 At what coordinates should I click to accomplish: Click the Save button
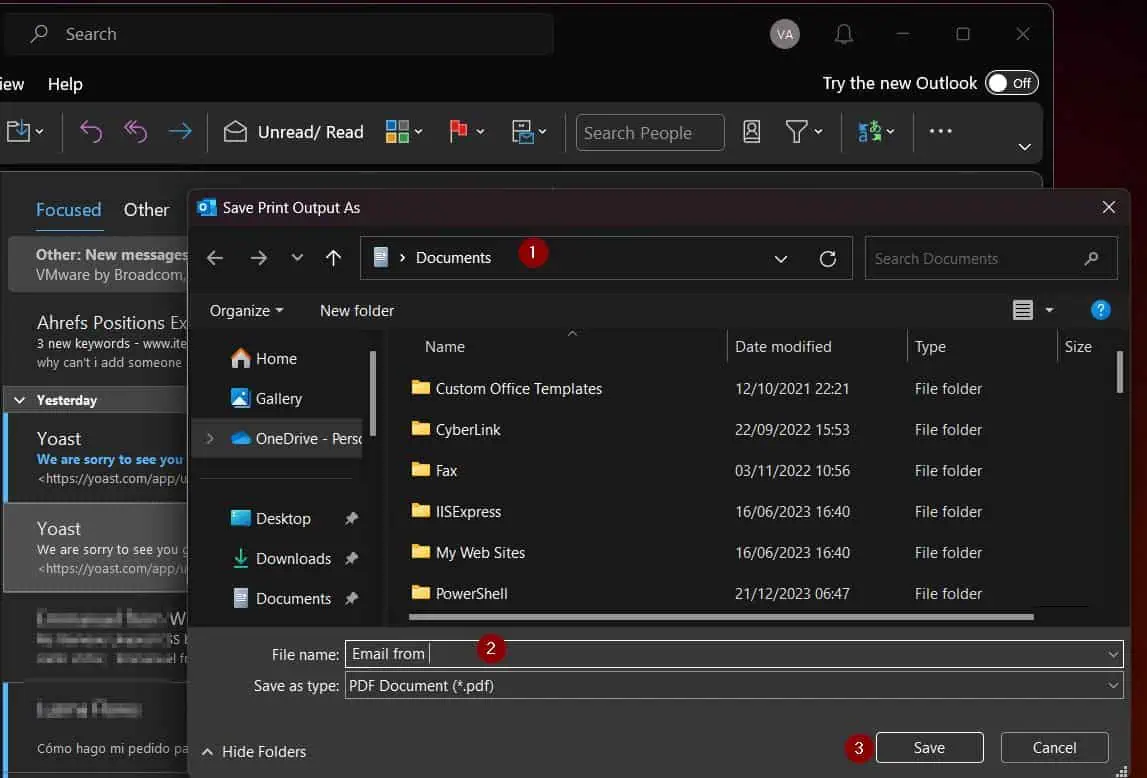tap(929, 747)
